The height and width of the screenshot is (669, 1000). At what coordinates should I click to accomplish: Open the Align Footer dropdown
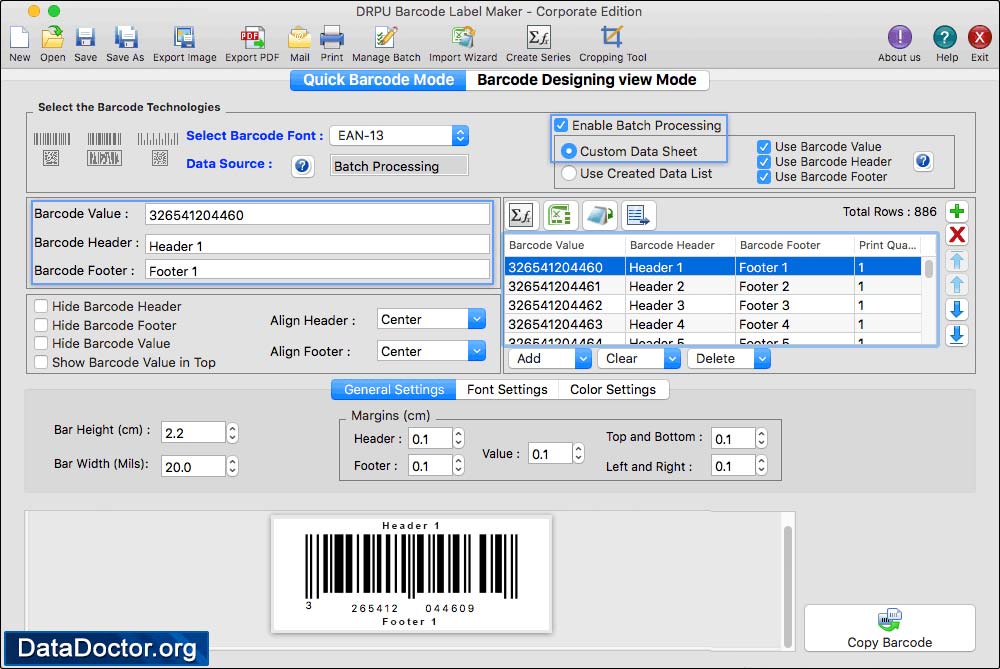click(x=430, y=351)
